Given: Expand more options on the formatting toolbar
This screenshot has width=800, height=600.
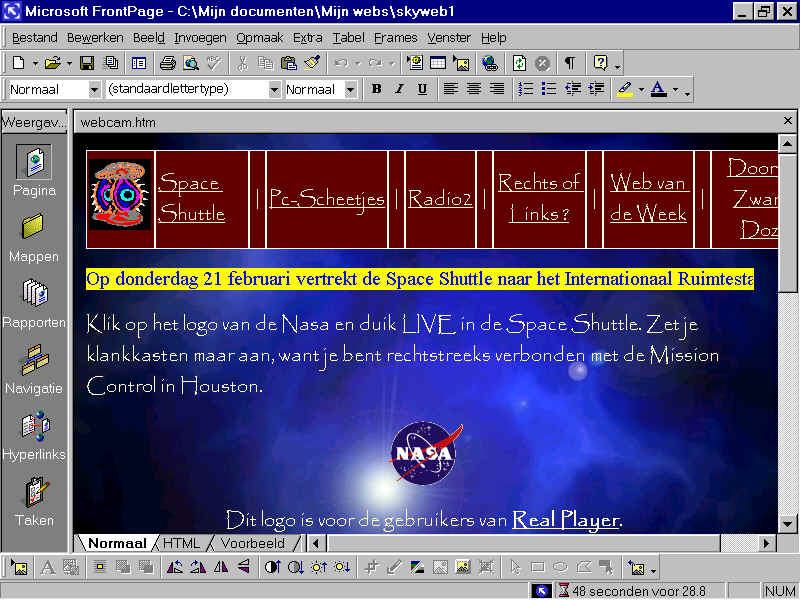Looking at the screenshot, I should pos(687,92).
